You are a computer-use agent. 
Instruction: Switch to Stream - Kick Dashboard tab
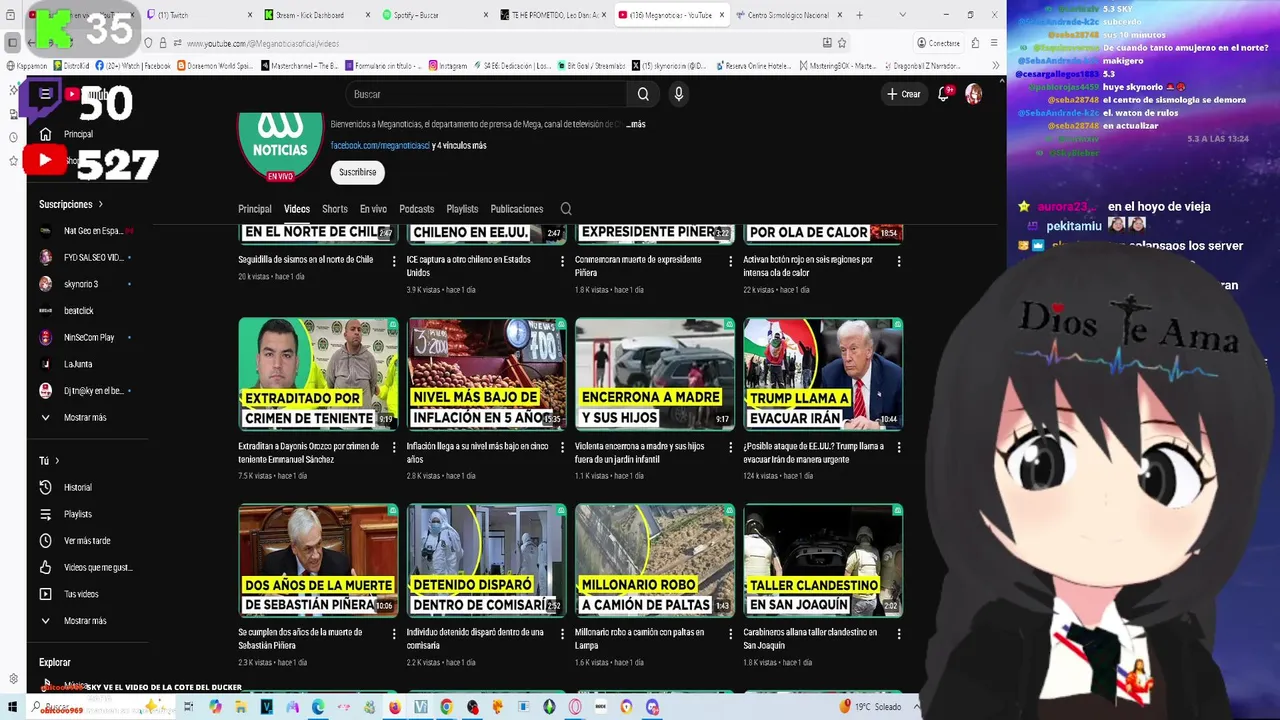pyautogui.click(x=315, y=15)
